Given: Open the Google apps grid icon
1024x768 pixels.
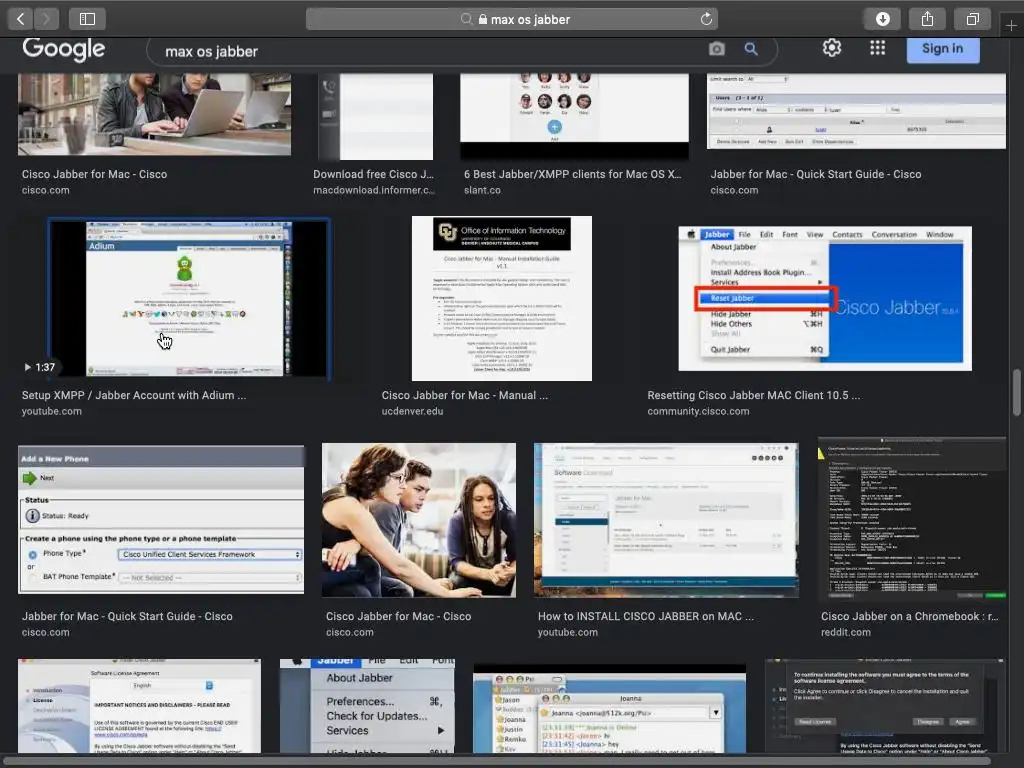Looking at the screenshot, I should [x=878, y=48].
